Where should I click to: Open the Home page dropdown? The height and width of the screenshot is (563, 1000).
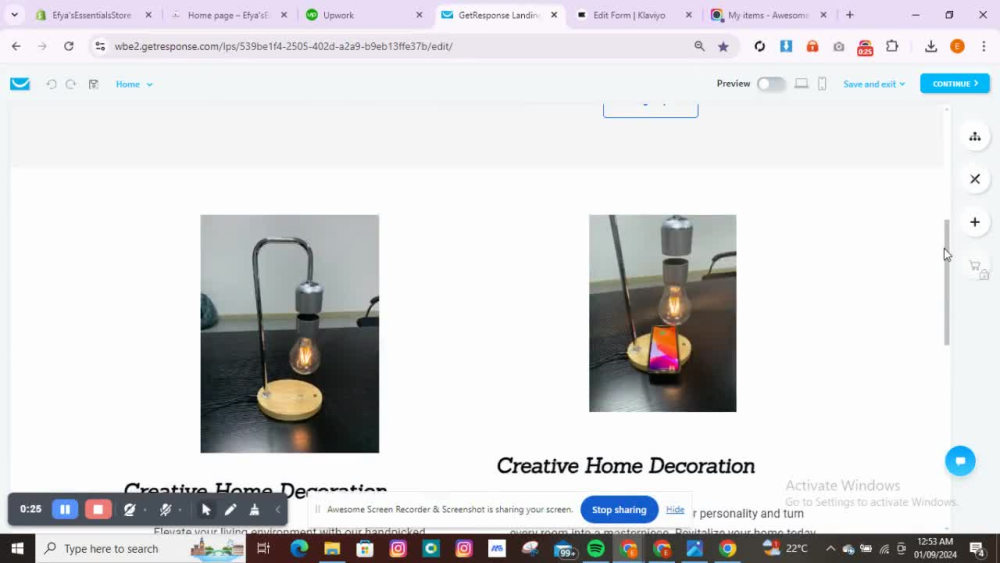tap(134, 84)
